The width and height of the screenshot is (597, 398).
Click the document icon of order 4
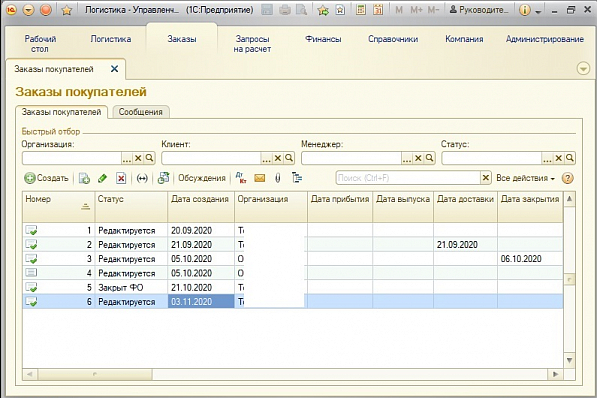point(31,273)
